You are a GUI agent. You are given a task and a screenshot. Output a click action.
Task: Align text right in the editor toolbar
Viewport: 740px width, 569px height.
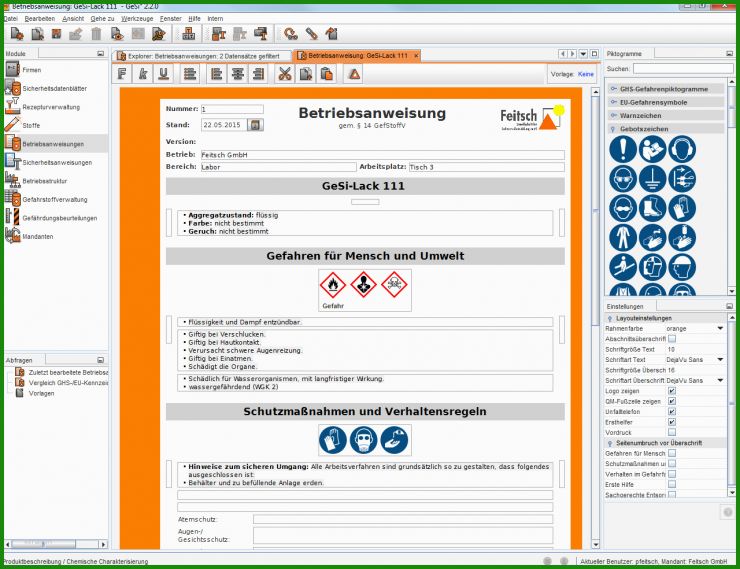point(258,74)
